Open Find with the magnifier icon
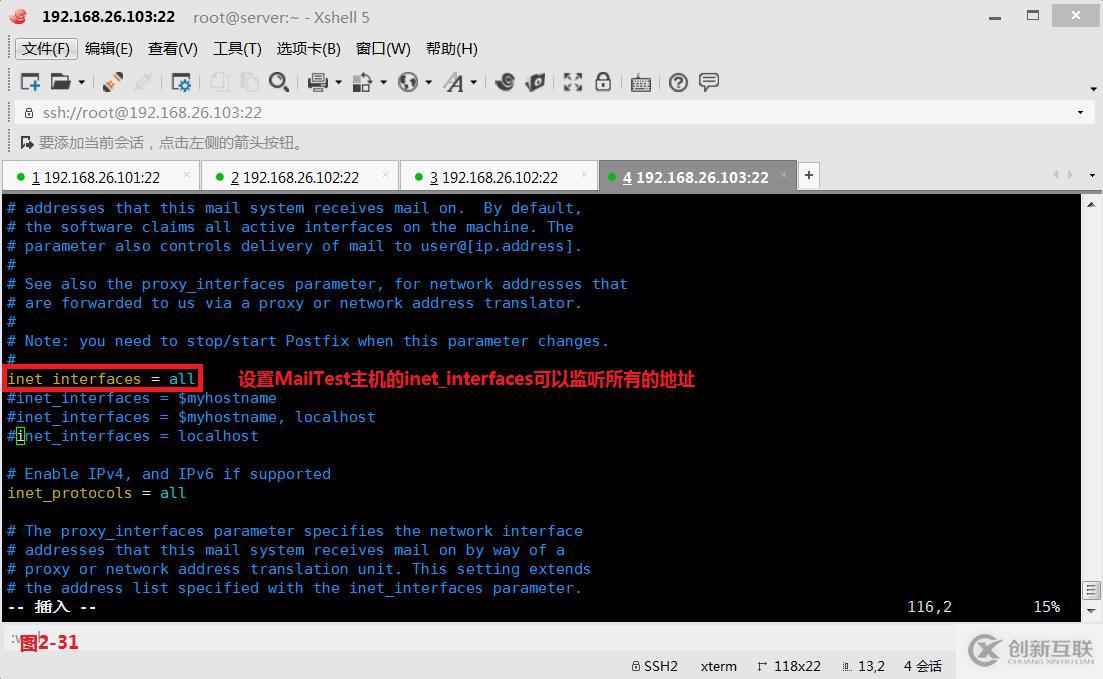Screen dimensions: 1103x679 pyautogui.click(x=279, y=82)
